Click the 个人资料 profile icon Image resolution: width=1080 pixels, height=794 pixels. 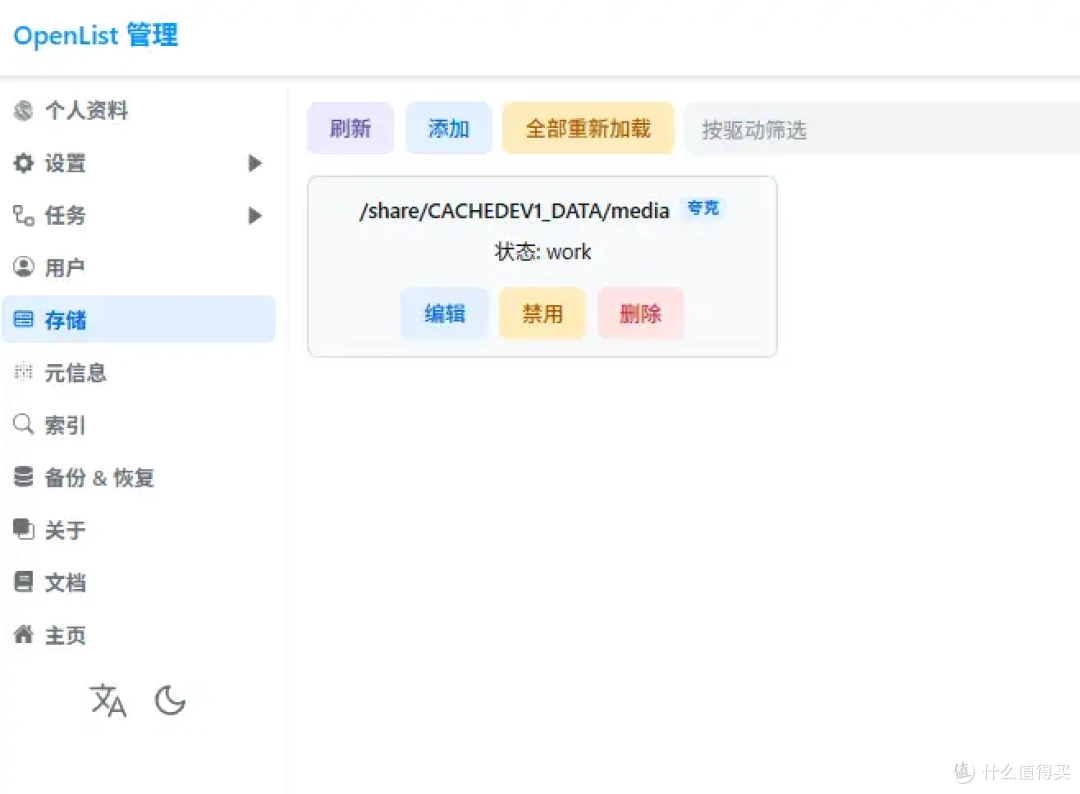pyautogui.click(x=23, y=110)
